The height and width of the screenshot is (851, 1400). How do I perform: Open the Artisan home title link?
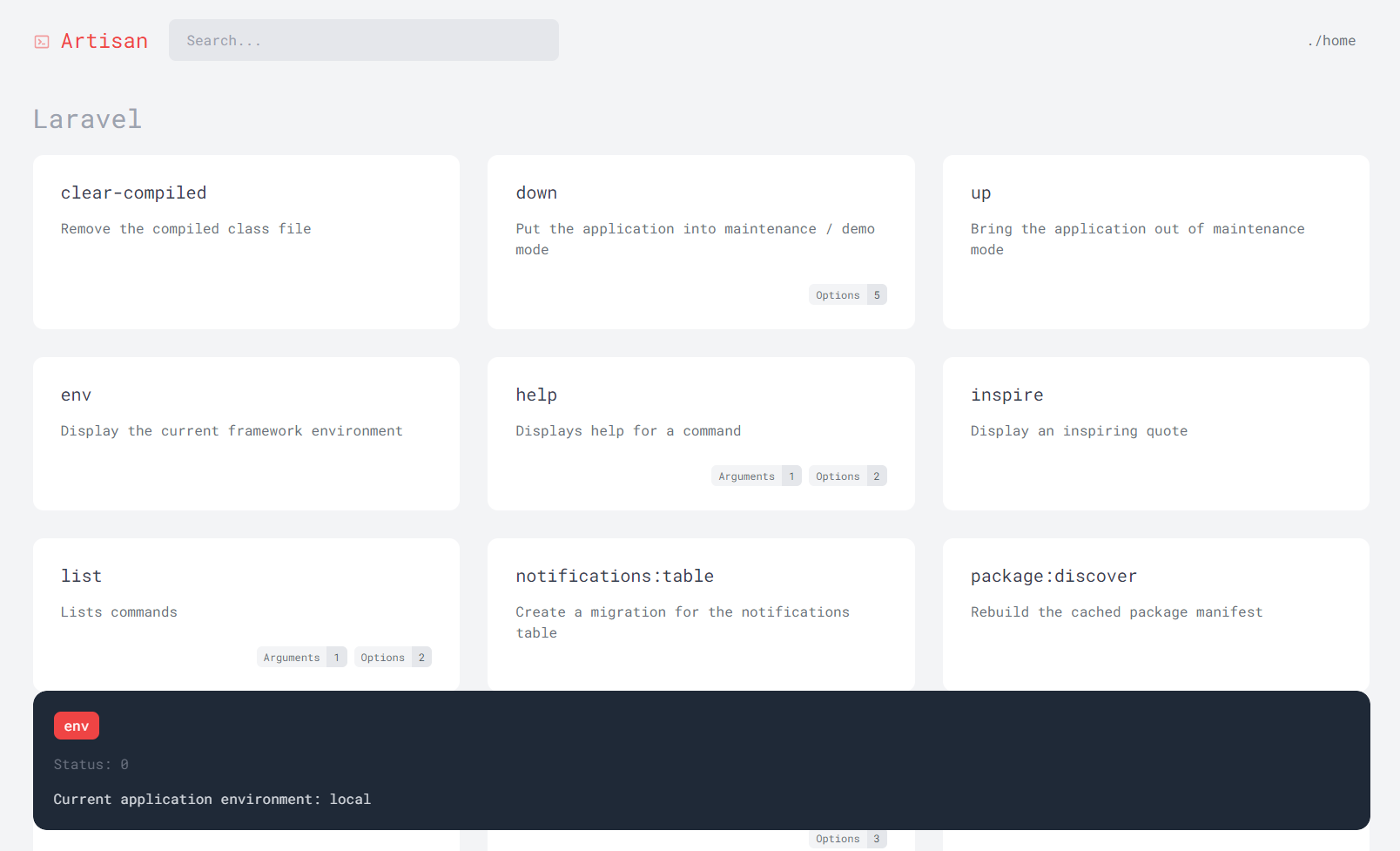point(104,41)
